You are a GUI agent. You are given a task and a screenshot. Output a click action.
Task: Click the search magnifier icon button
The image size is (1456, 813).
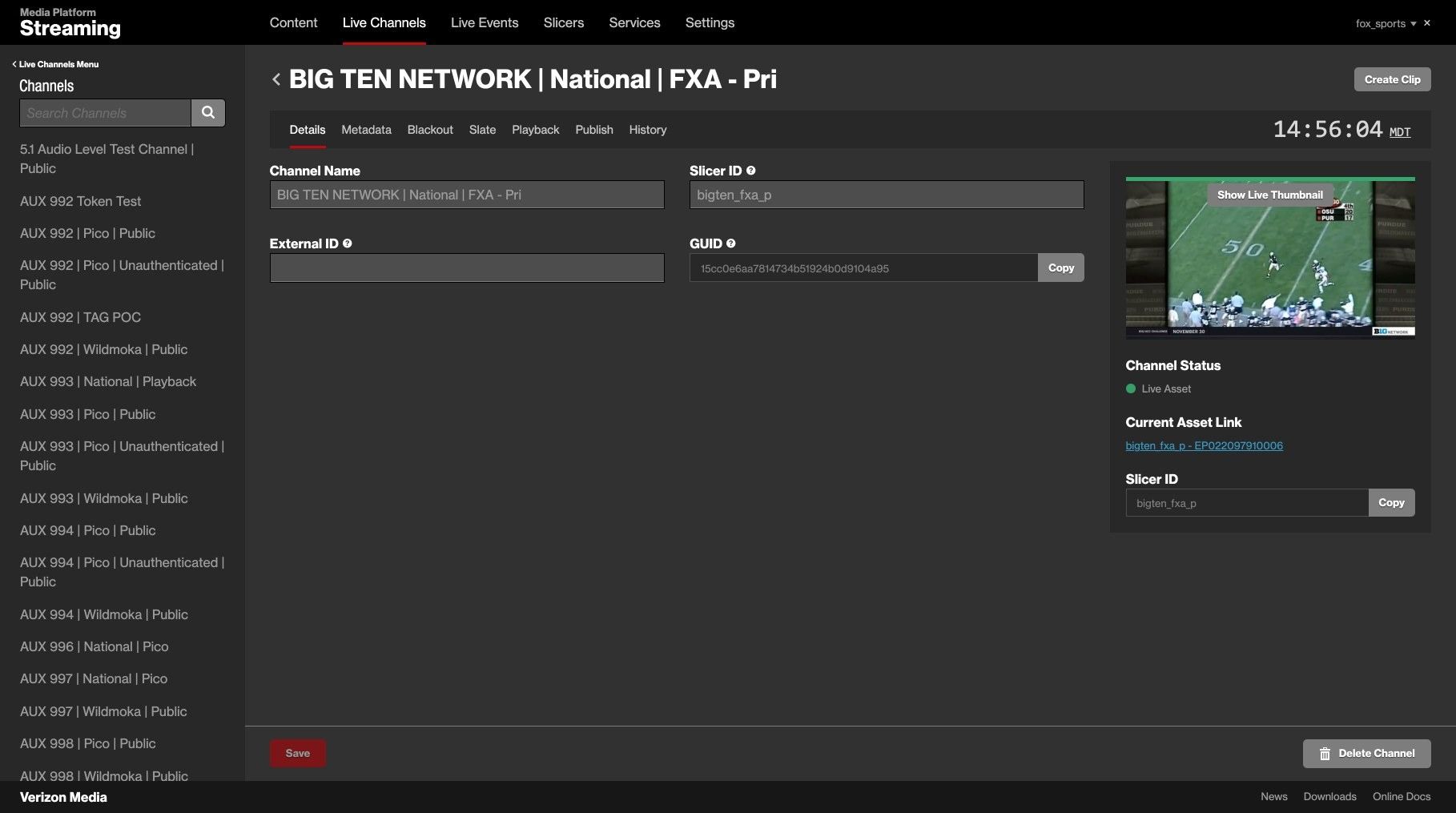(x=208, y=113)
